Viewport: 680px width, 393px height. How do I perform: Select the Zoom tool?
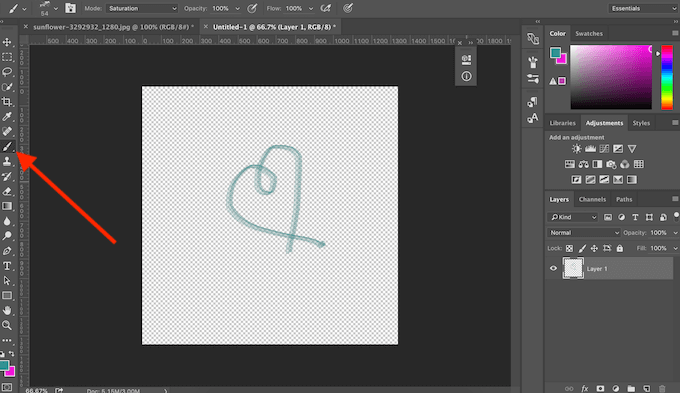[x=7, y=325]
